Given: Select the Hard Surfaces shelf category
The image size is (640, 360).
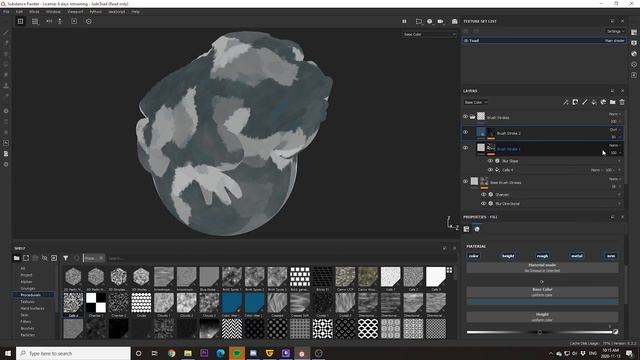Looking at the screenshot, I should point(32,308).
